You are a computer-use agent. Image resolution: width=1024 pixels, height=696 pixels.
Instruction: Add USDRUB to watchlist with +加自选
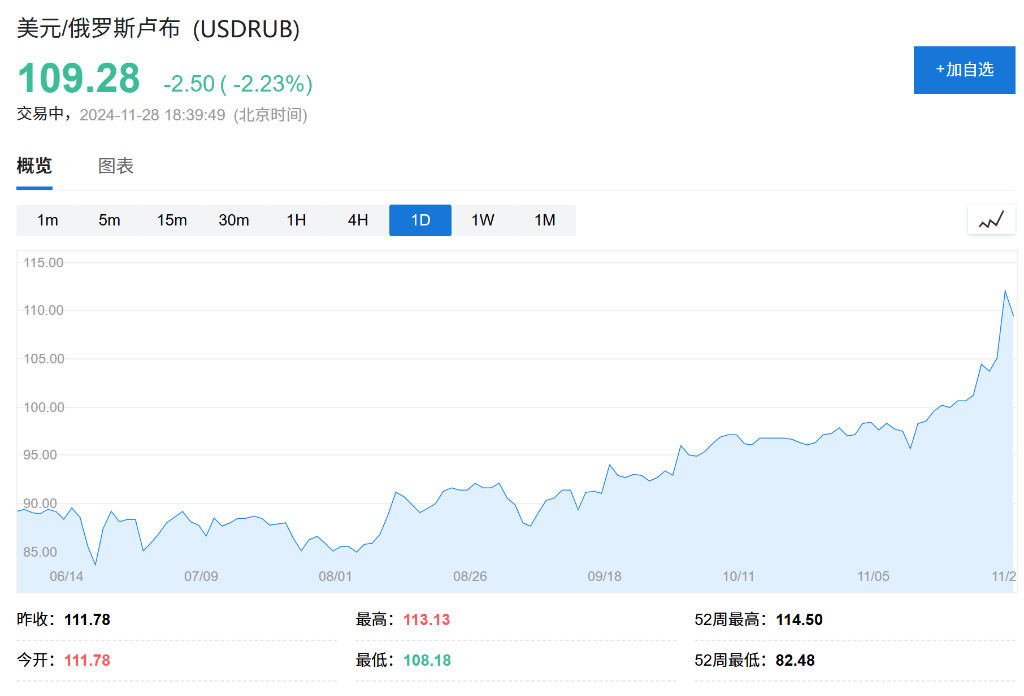point(964,70)
